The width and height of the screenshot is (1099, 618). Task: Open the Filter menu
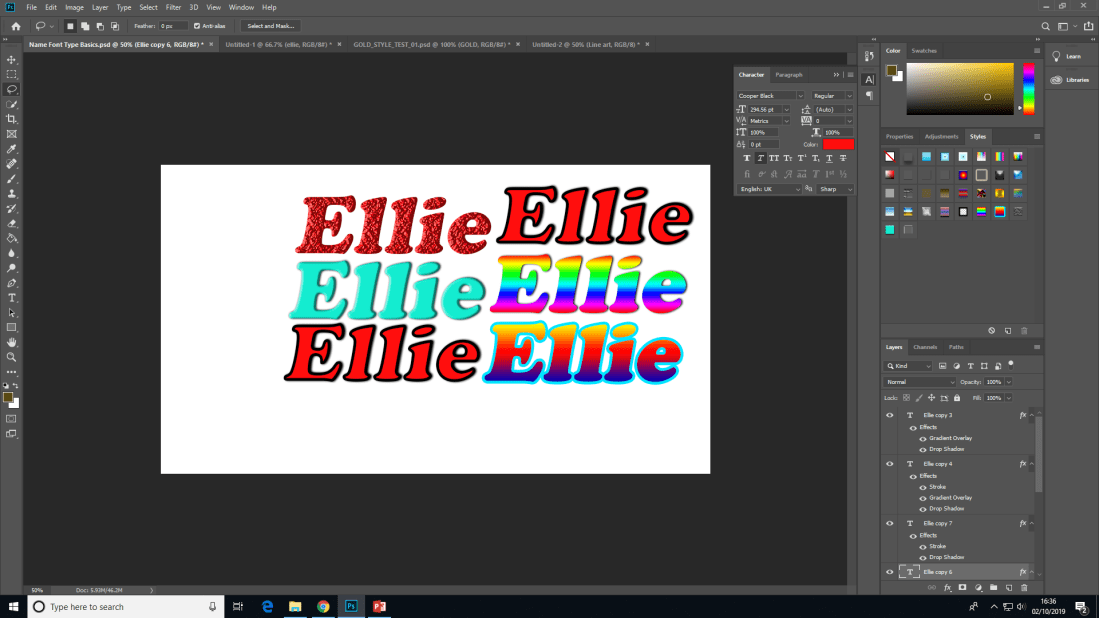tap(174, 7)
